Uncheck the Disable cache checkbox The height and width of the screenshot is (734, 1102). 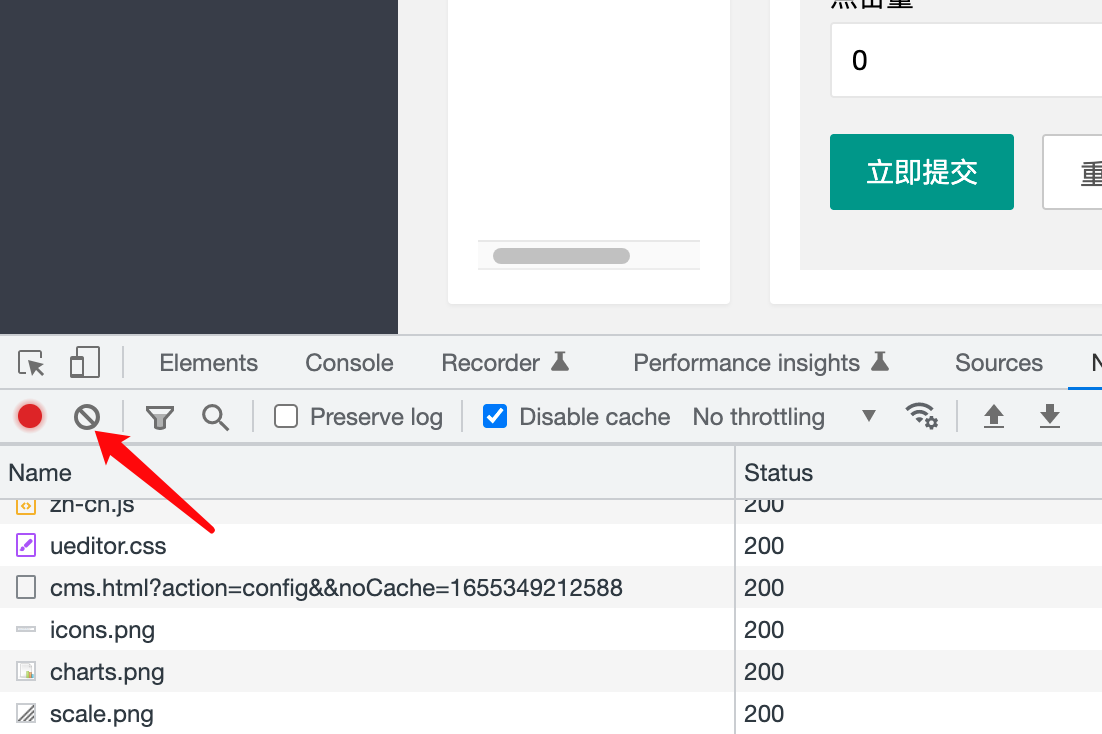pos(495,416)
